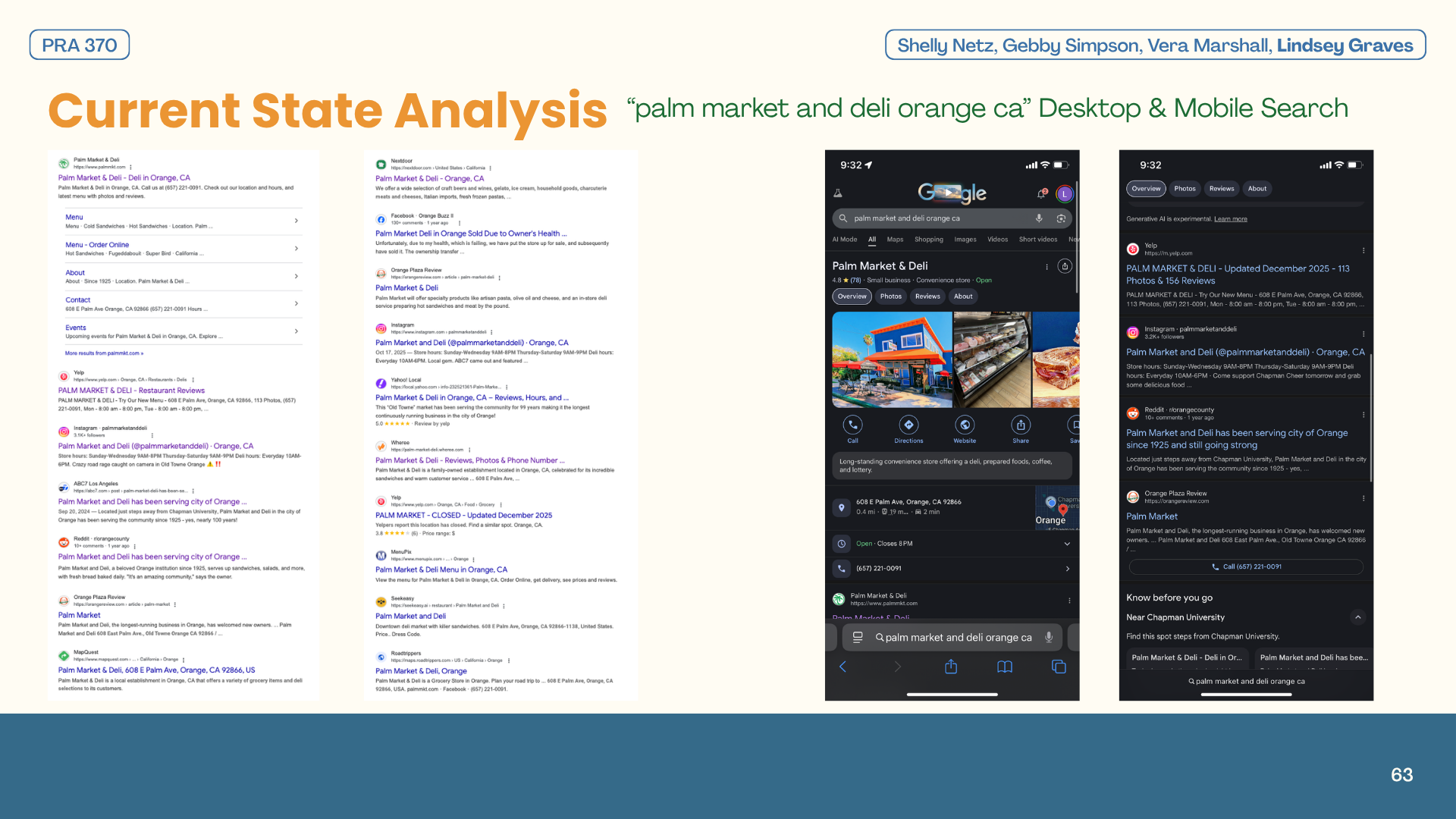Image resolution: width=1456 pixels, height=819 pixels.
Task: Tap the Share icon in the action row
Action: (x=1021, y=425)
